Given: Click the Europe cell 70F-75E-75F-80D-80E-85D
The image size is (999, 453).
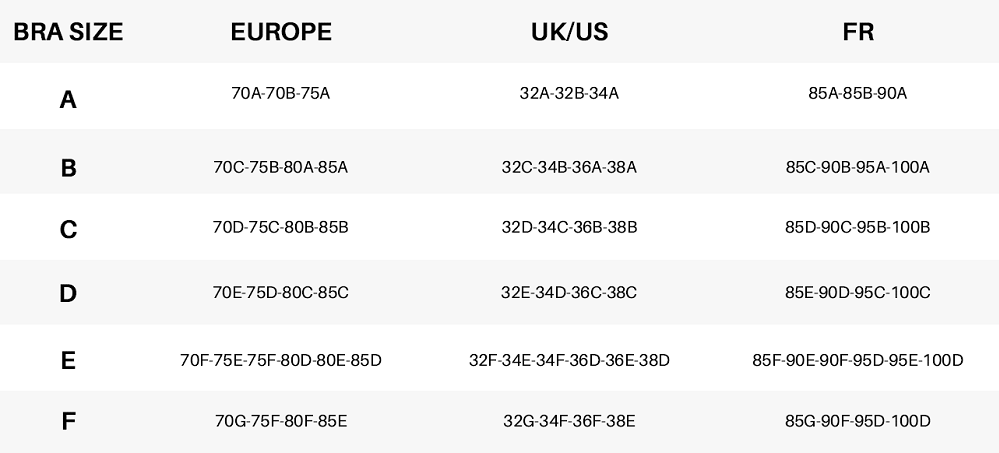Looking at the screenshot, I should click(x=280, y=360).
